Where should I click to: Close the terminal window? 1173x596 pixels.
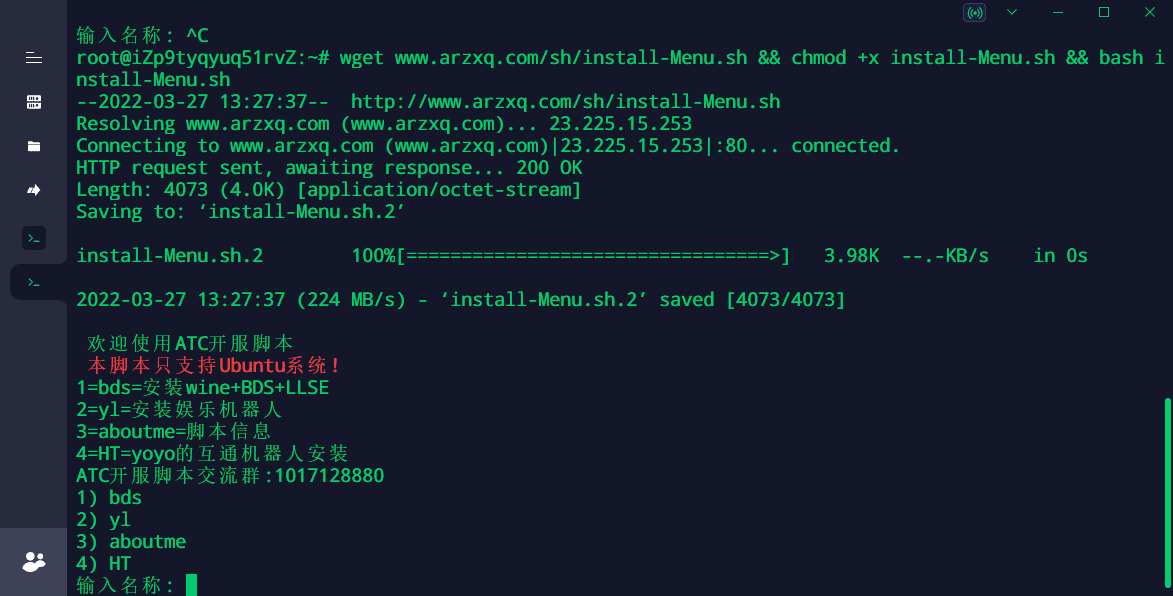click(1150, 12)
